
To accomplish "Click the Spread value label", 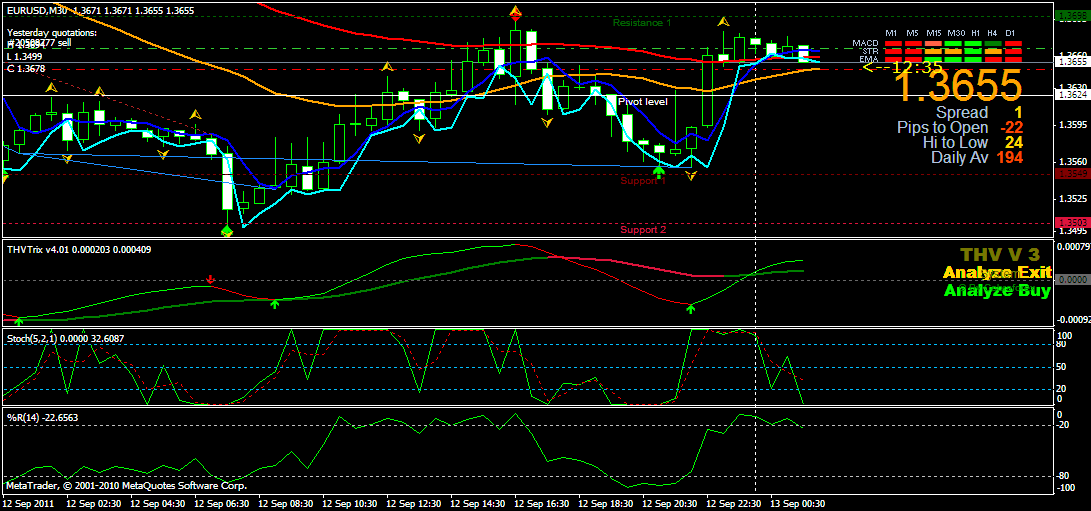I will pyautogui.click(x=962, y=113).
